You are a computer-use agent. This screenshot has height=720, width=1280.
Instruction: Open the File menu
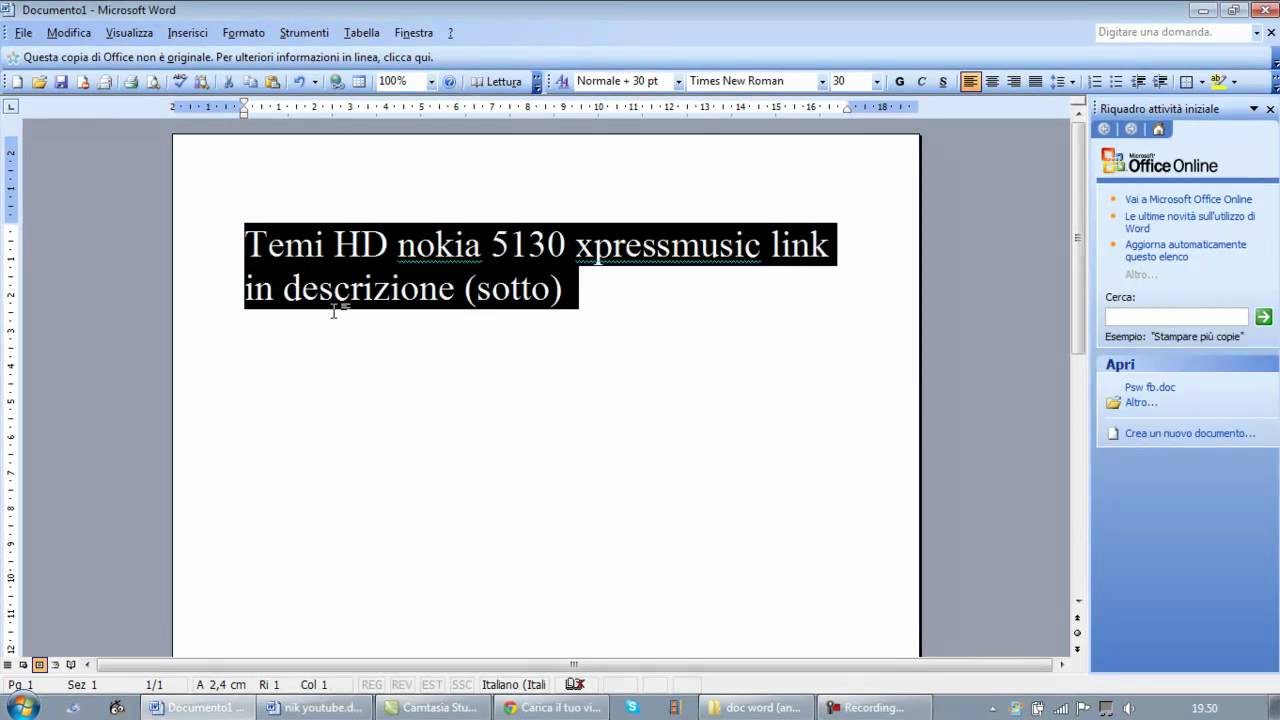(23, 33)
